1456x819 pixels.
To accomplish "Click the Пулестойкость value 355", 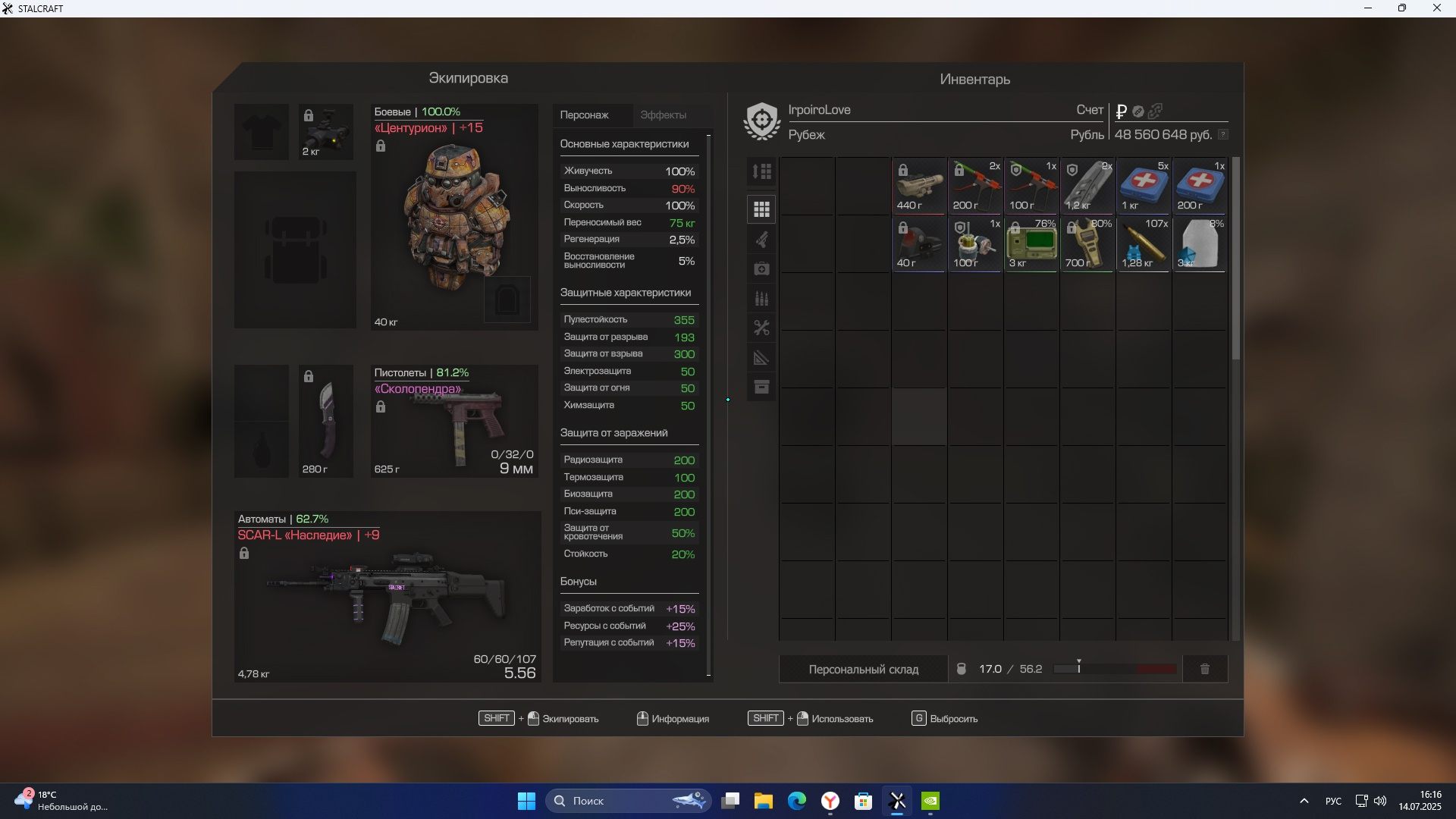I will (x=684, y=320).
